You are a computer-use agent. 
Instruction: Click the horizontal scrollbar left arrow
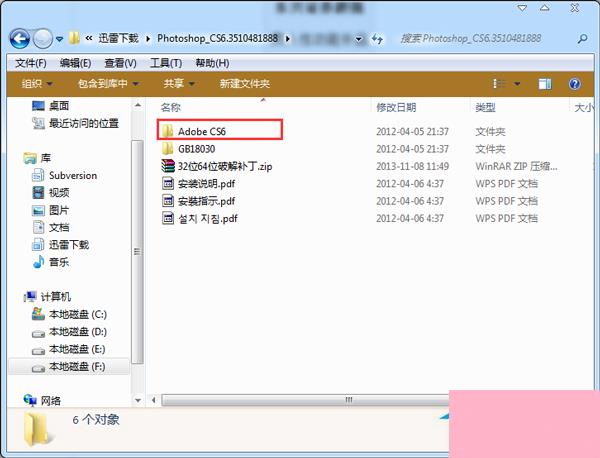pyautogui.click(x=153, y=400)
